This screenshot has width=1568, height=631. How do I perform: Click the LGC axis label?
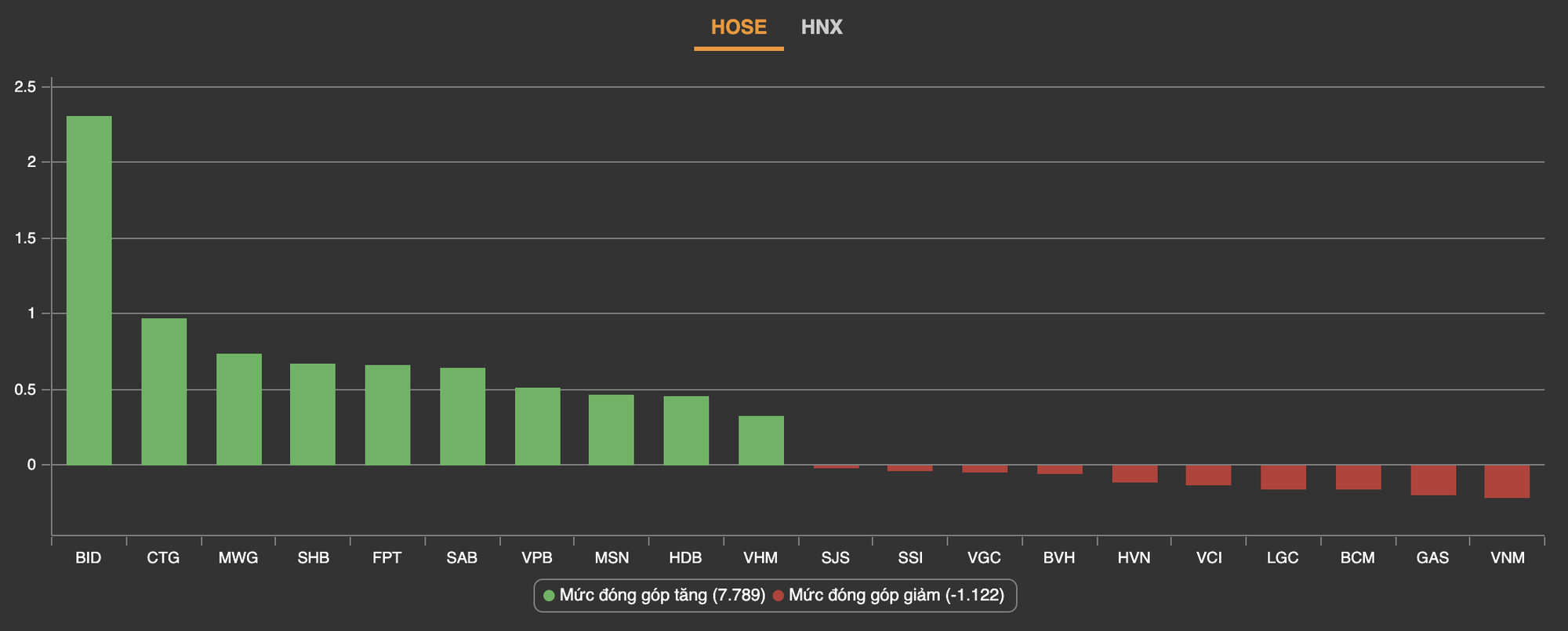[1283, 558]
